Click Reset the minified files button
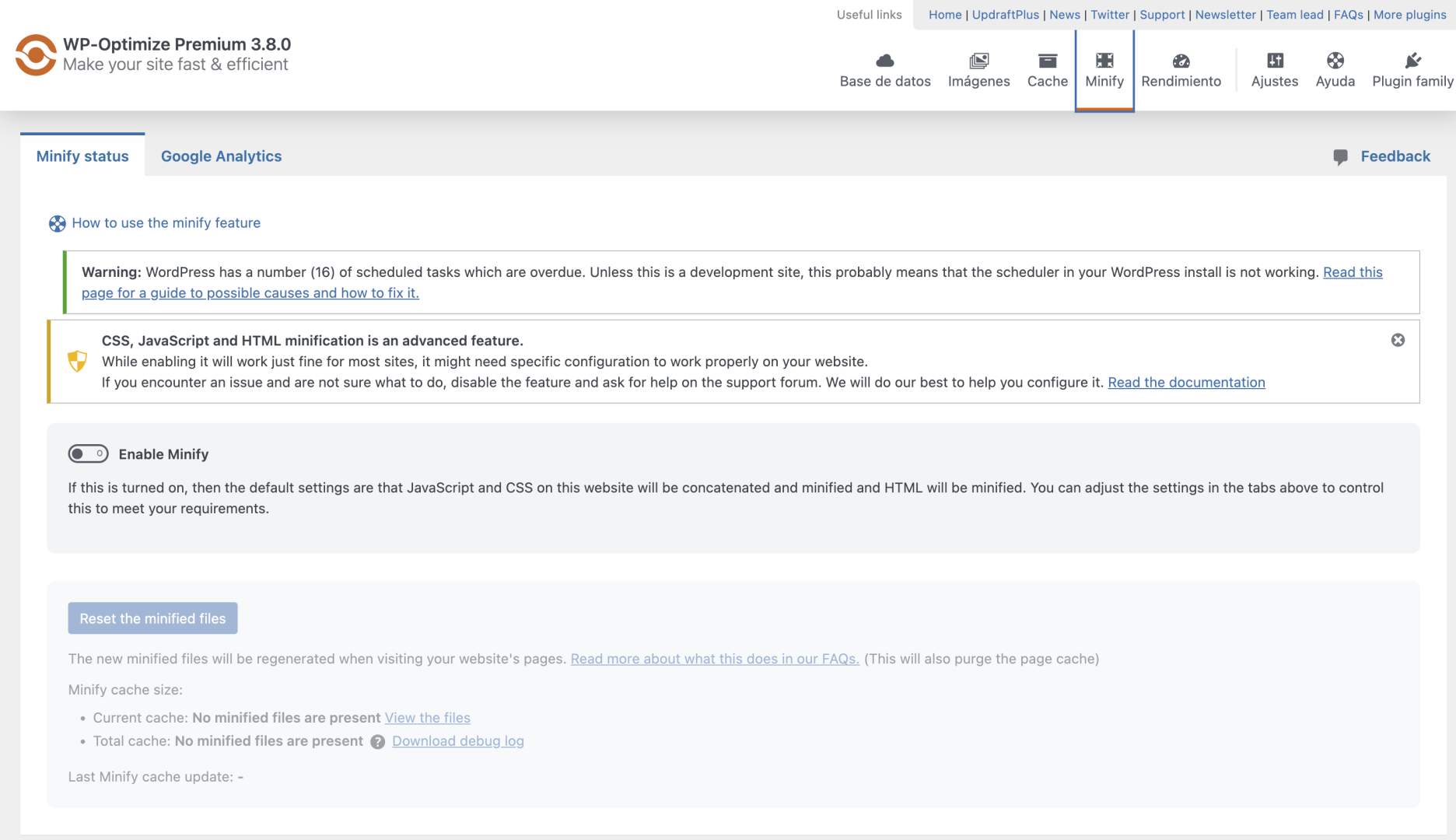This screenshot has width=1456, height=840. point(152,618)
